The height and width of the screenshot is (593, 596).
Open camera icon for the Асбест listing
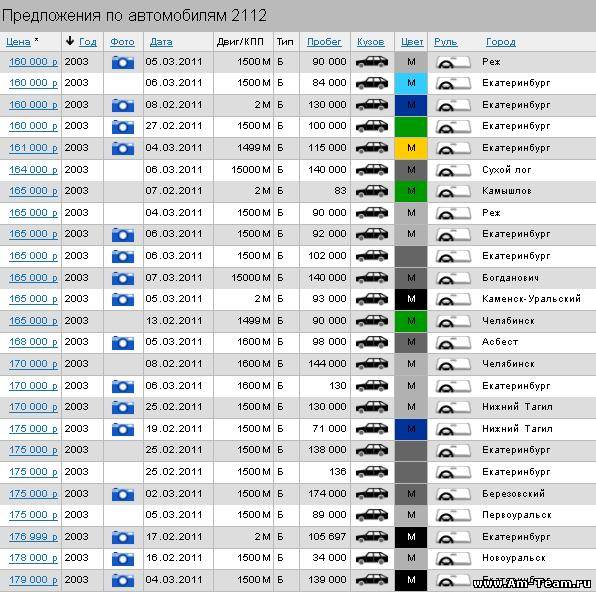point(123,342)
